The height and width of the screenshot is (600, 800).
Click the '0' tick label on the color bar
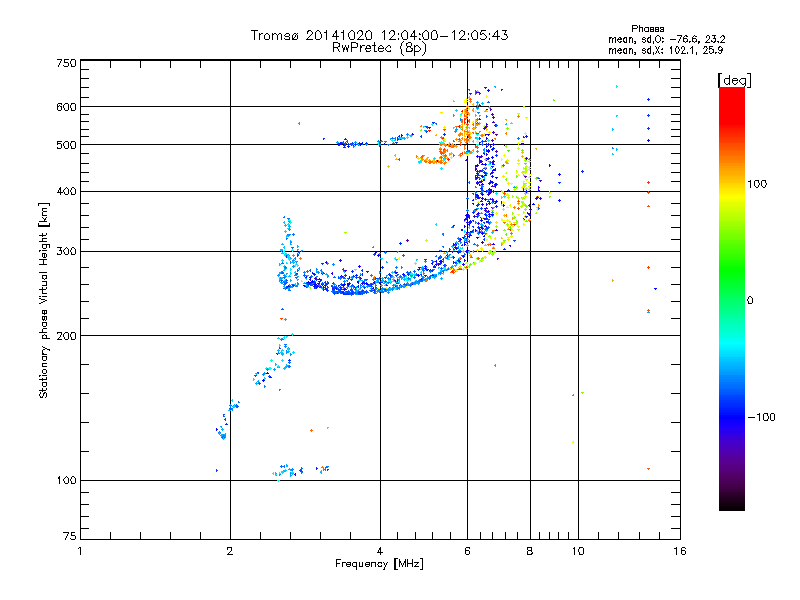[x=750, y=301]
